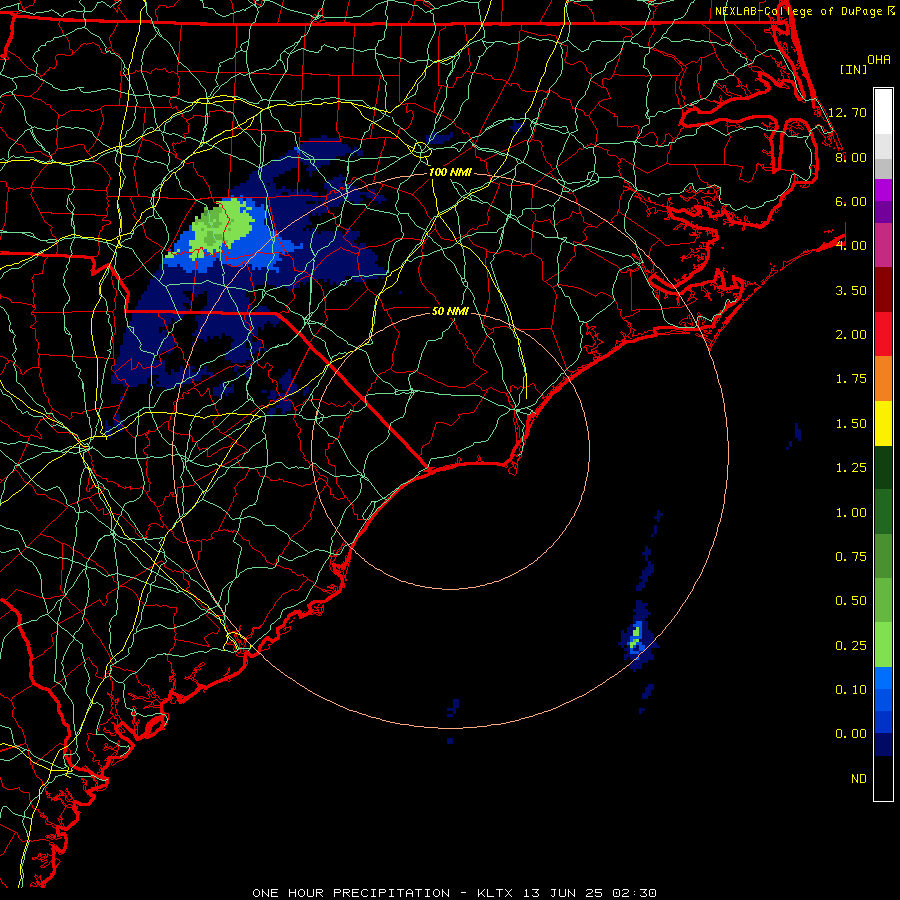Click the [IN] units label
The image size is (900, 900).
[853, 69]
